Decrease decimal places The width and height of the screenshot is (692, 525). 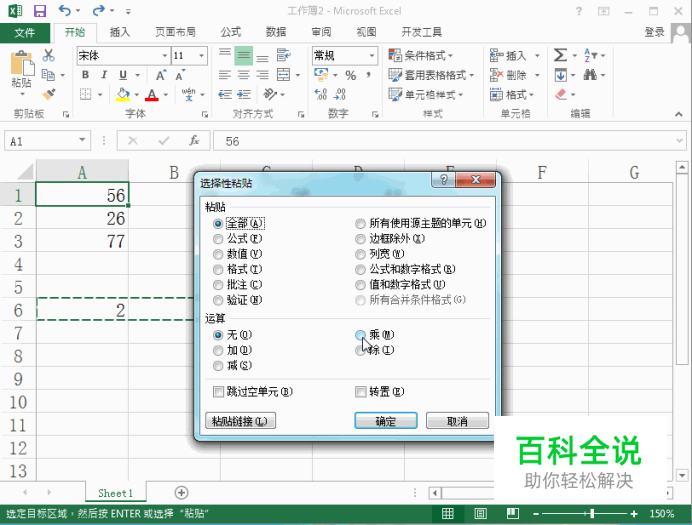(340, 94)
